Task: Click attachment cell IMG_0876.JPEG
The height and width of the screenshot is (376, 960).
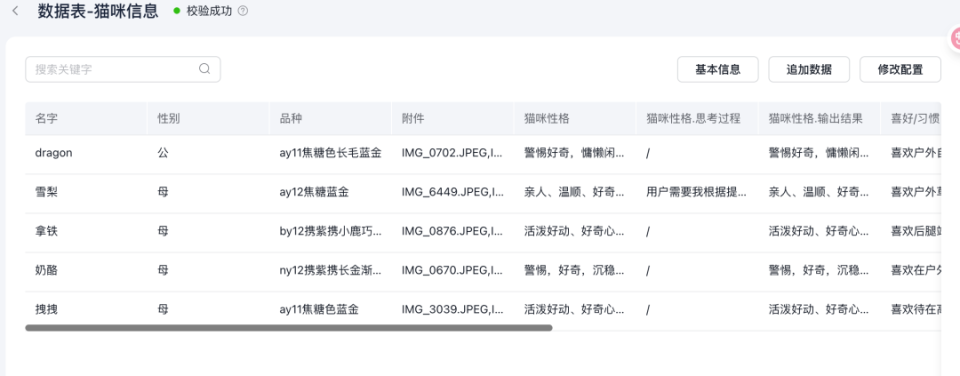Action: pyautogui.click(x=452, y=231)
